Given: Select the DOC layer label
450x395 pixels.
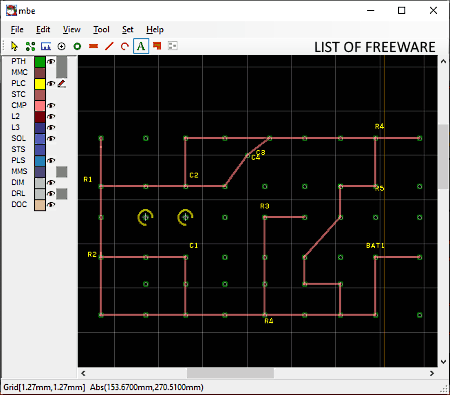Looking at the screenshot, I should 19,204.
